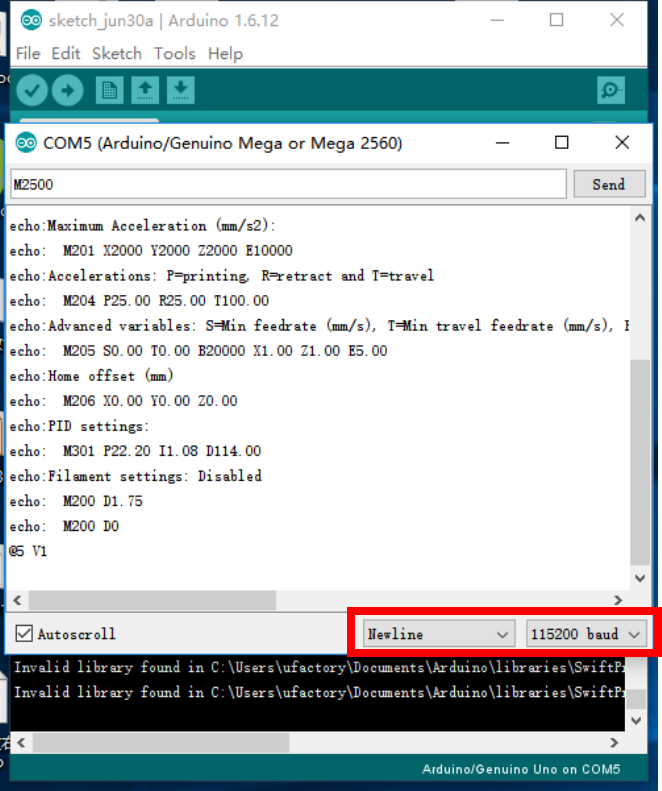Open the File menu
The image size is (662, 791).
point(28,53)
